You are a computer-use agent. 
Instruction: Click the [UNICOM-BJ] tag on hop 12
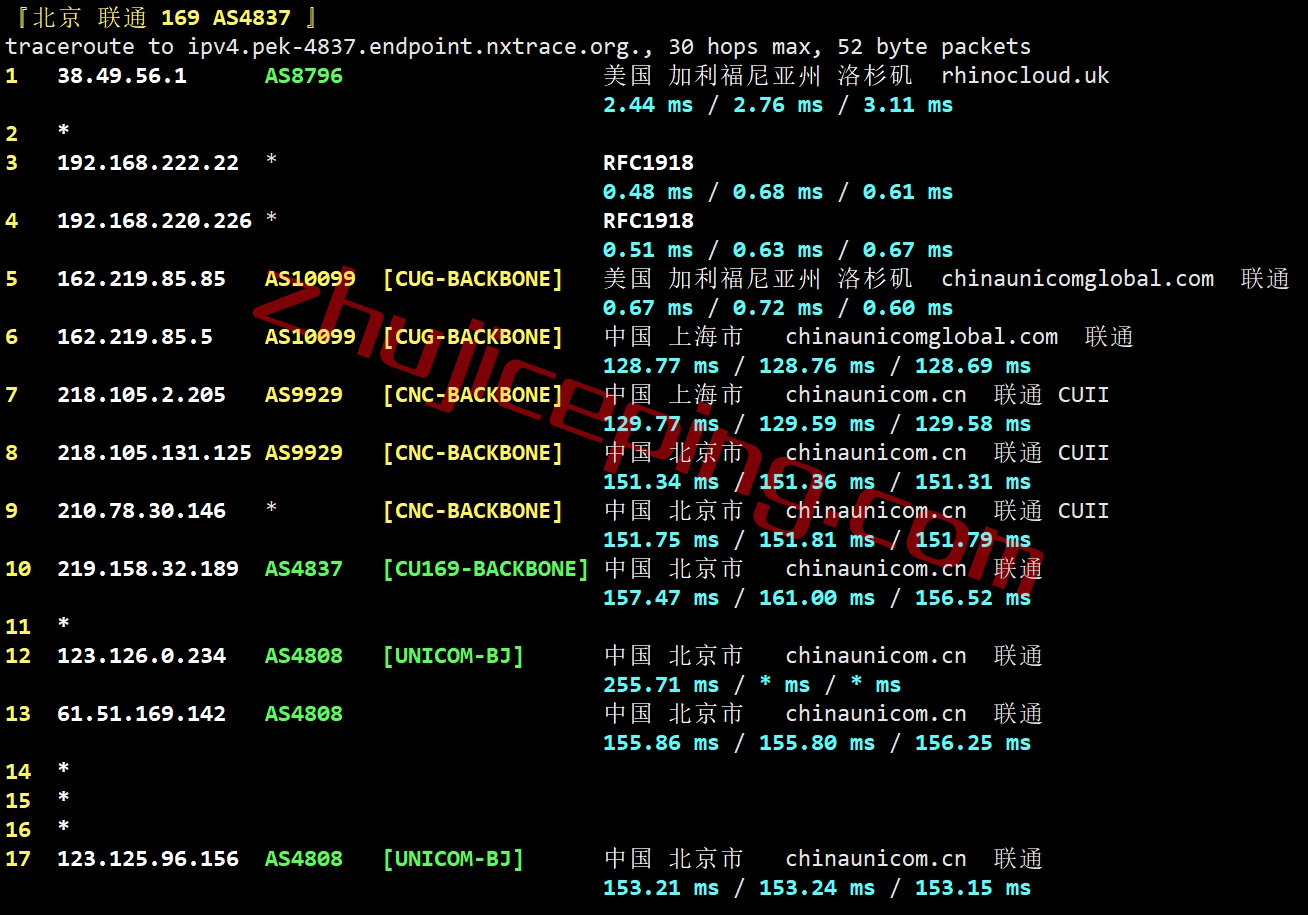(x=453, y=656)
